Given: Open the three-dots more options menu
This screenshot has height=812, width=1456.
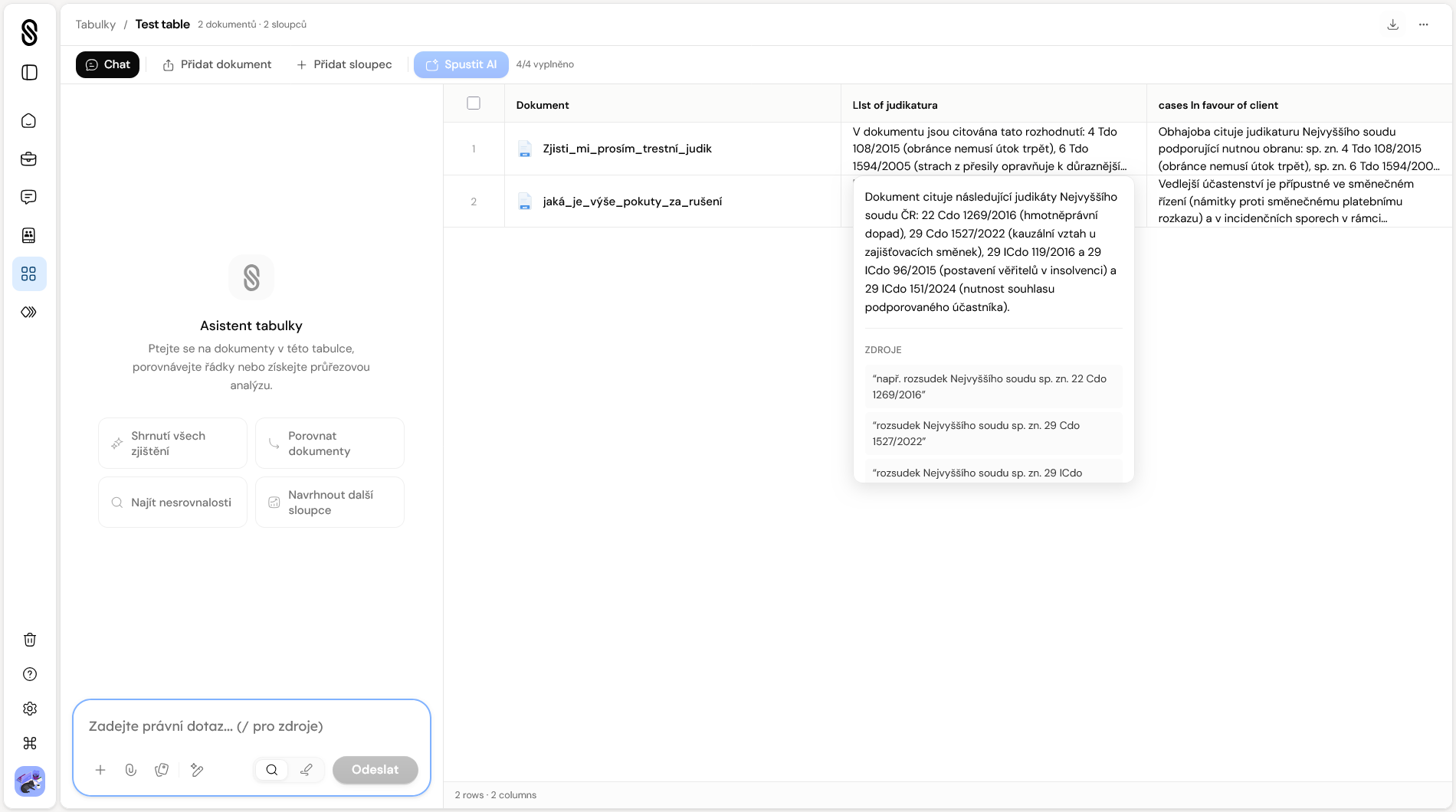Looking at the screenshot, I should [x=1423, y=25].
